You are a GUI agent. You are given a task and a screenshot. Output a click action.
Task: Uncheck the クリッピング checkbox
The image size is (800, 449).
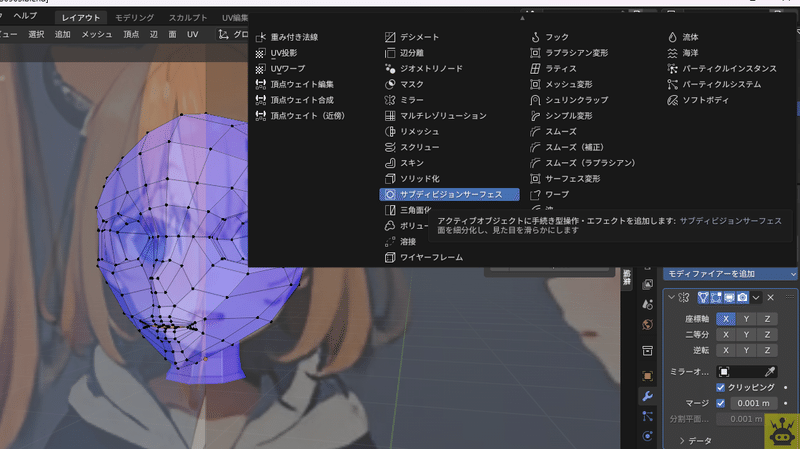[720, 388]
